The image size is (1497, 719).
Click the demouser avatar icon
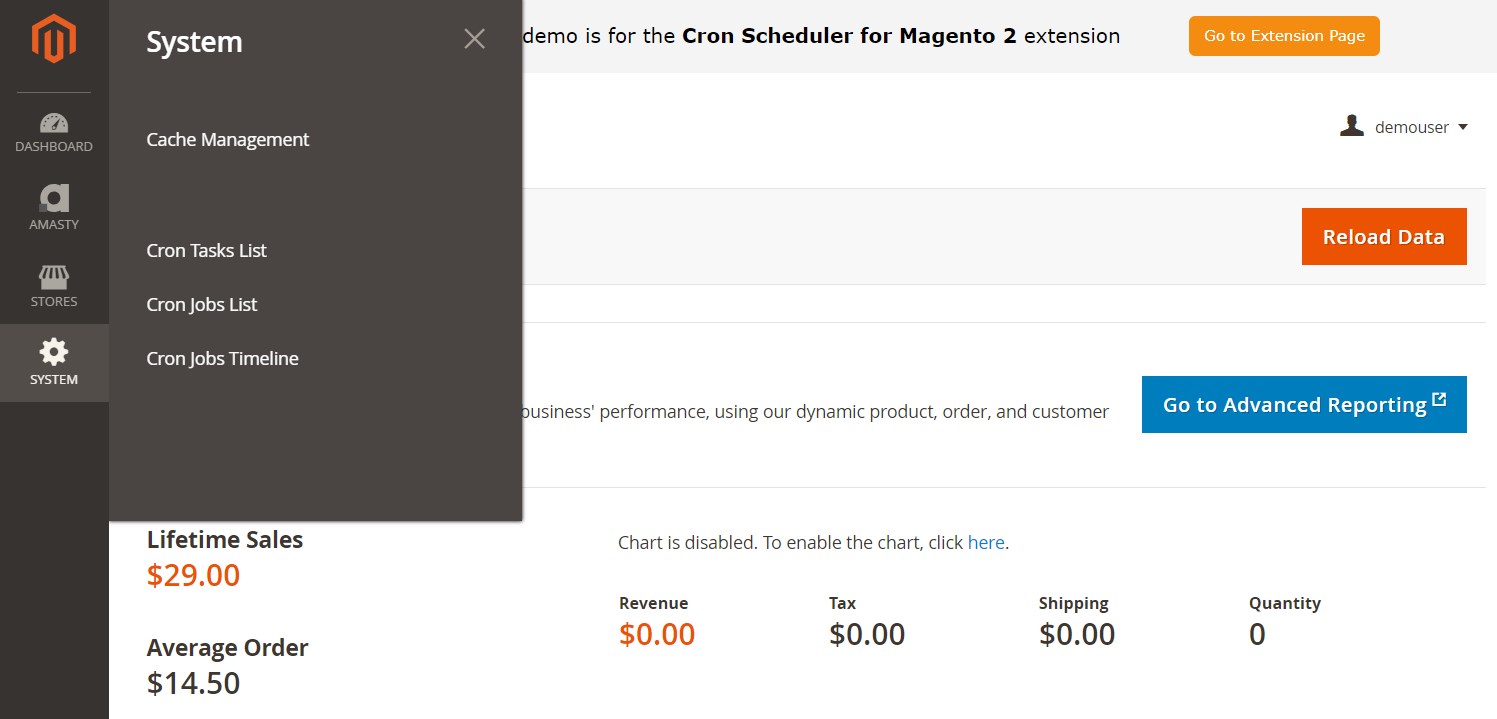[1352, 126]
